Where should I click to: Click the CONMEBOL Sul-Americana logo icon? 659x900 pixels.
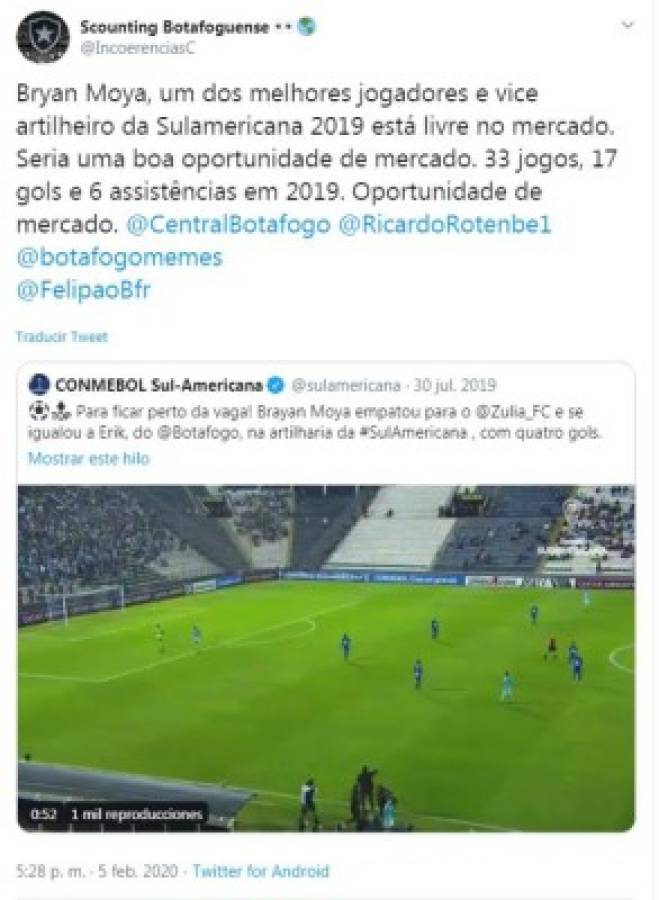coord(40,385)
